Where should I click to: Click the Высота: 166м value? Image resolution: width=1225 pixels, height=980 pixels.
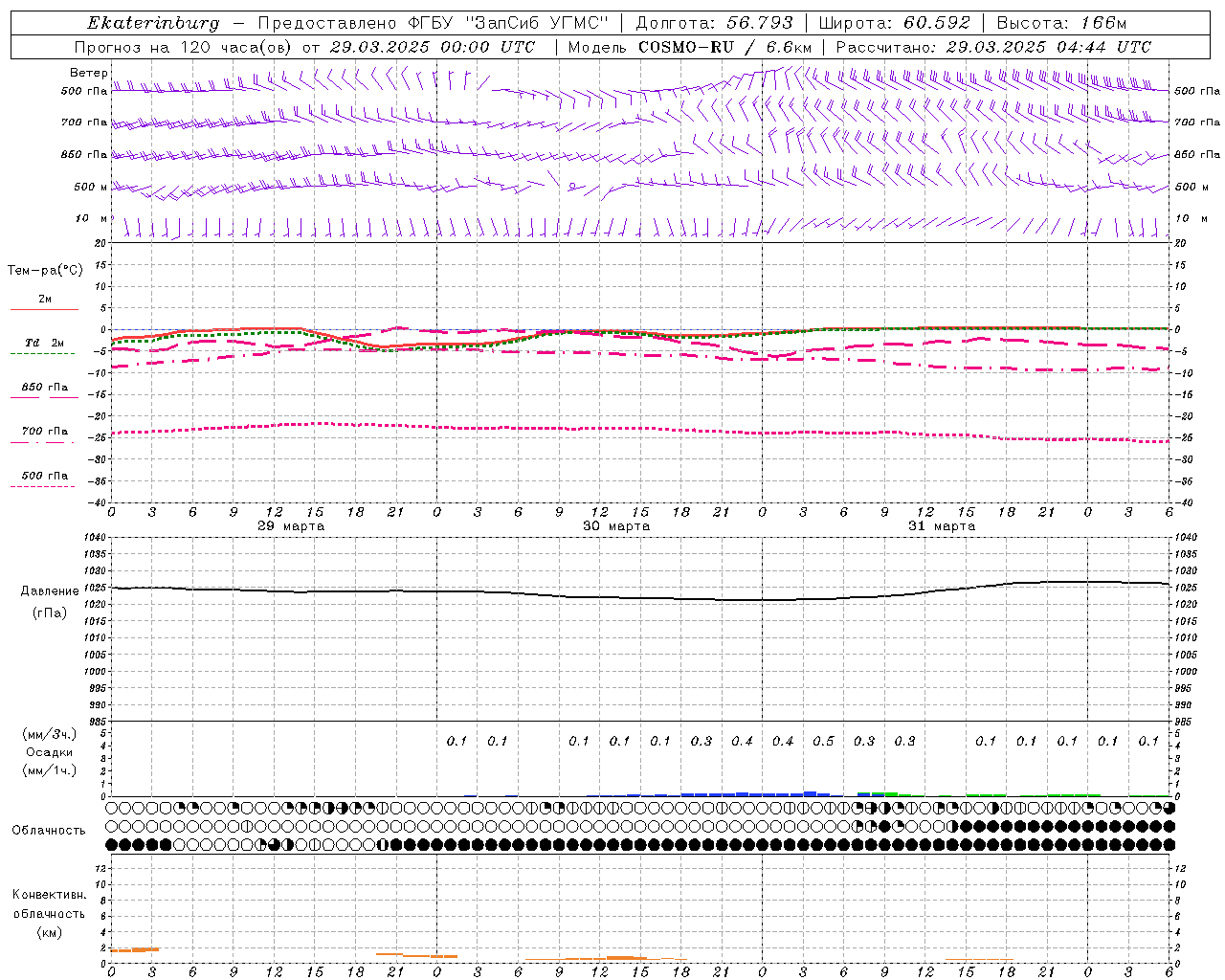(1061, 23)
